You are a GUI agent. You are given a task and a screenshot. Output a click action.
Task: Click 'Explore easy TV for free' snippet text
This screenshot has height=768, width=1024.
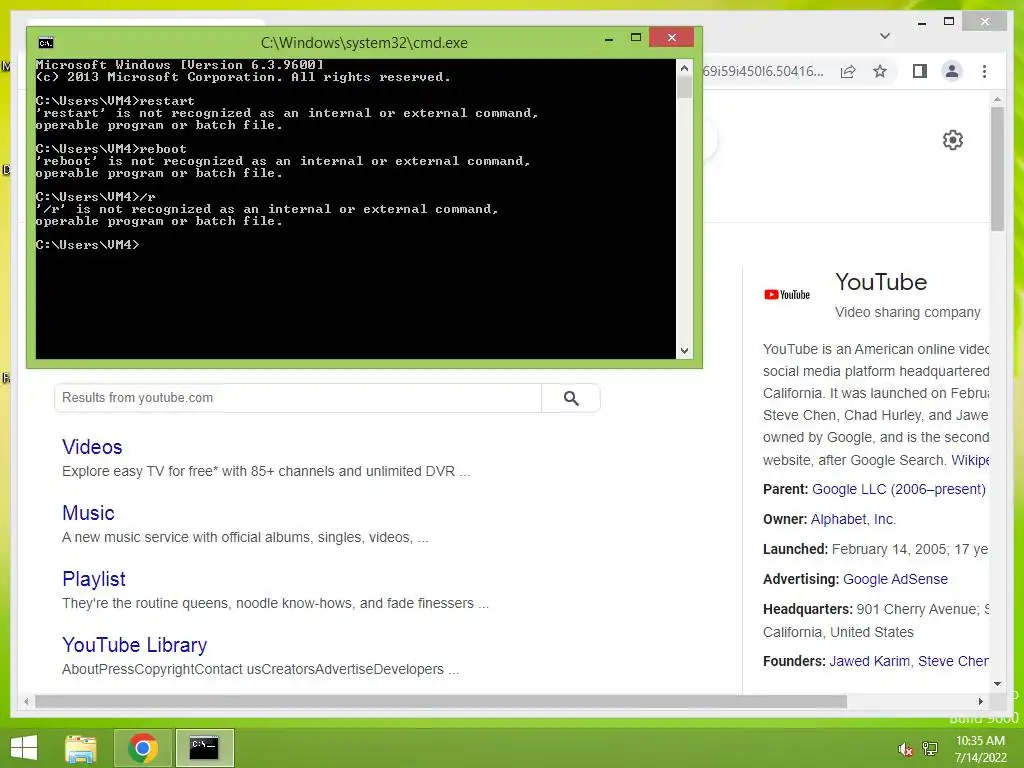(266, 472)
